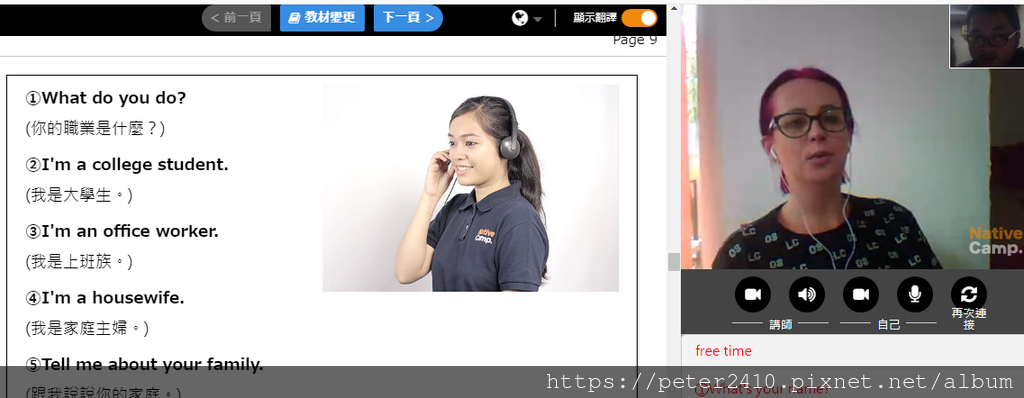The height and width of the screenshot is (398, 1024).
Task: Mute your own microphone icon
Action: pyautogui.click(x=915, y=295)
